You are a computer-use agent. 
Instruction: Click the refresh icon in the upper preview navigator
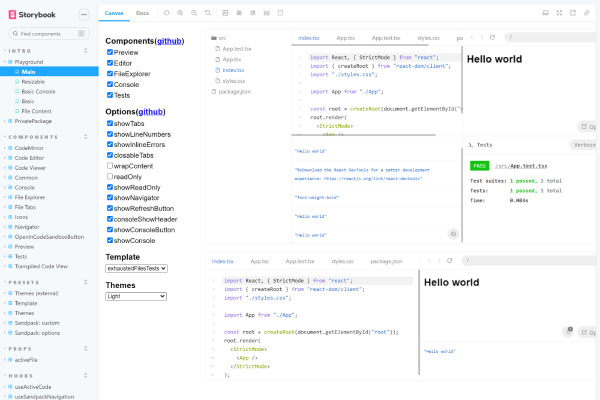[492, 38]
